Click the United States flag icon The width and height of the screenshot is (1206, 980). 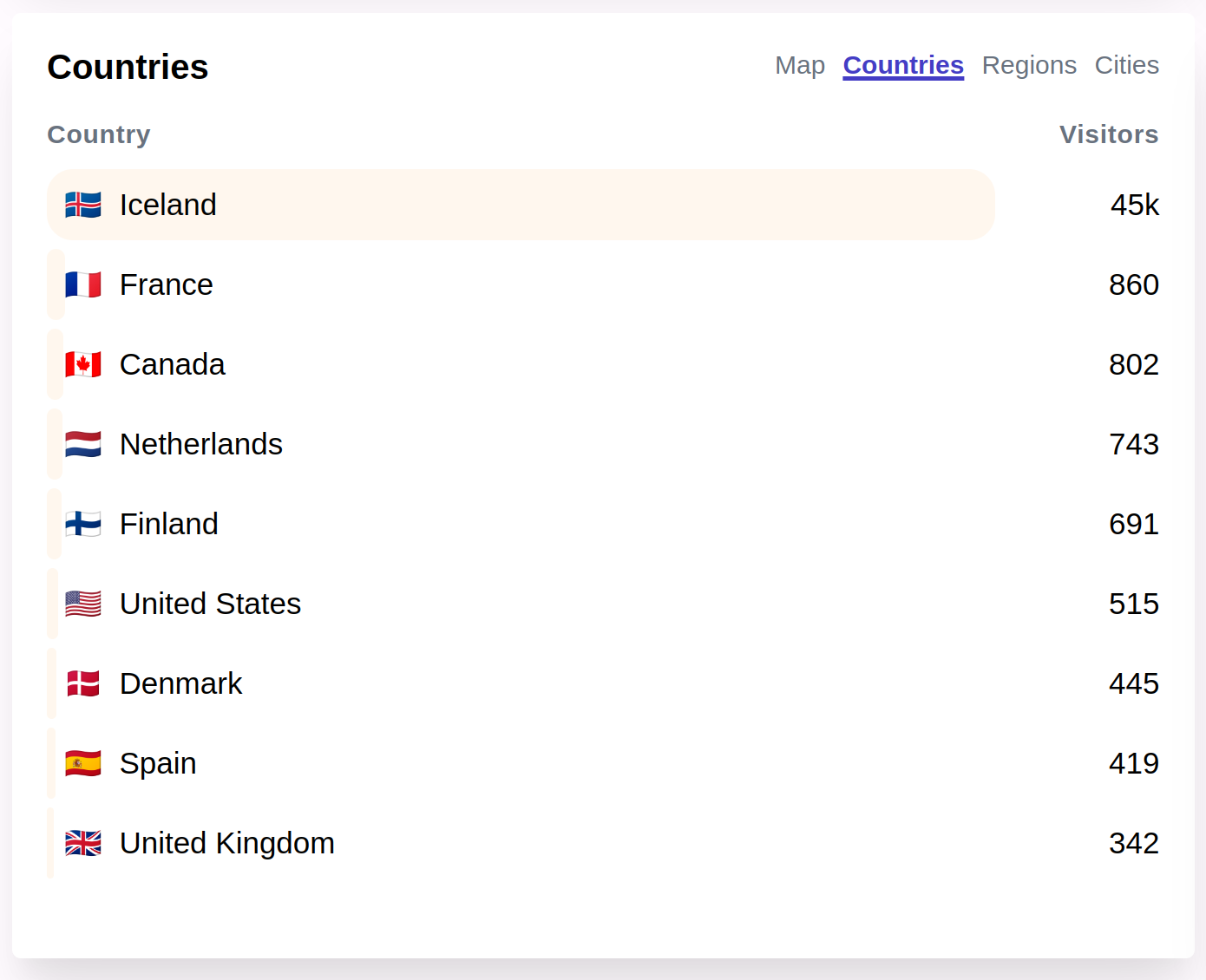coord(83,604)
